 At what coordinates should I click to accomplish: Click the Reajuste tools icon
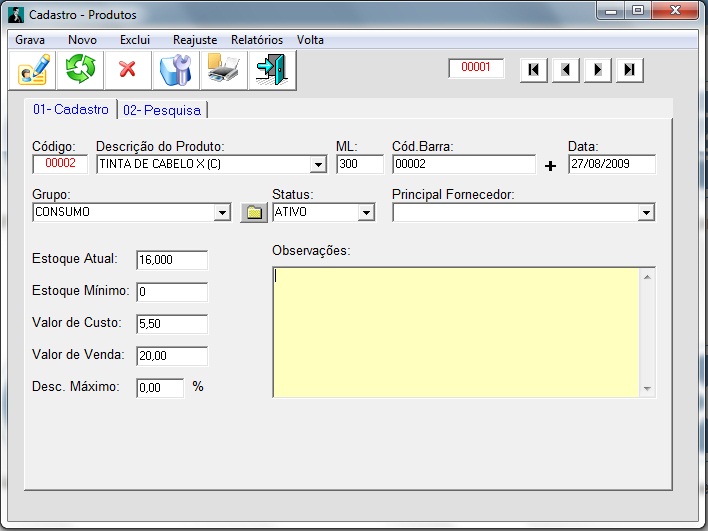point(175,69)
